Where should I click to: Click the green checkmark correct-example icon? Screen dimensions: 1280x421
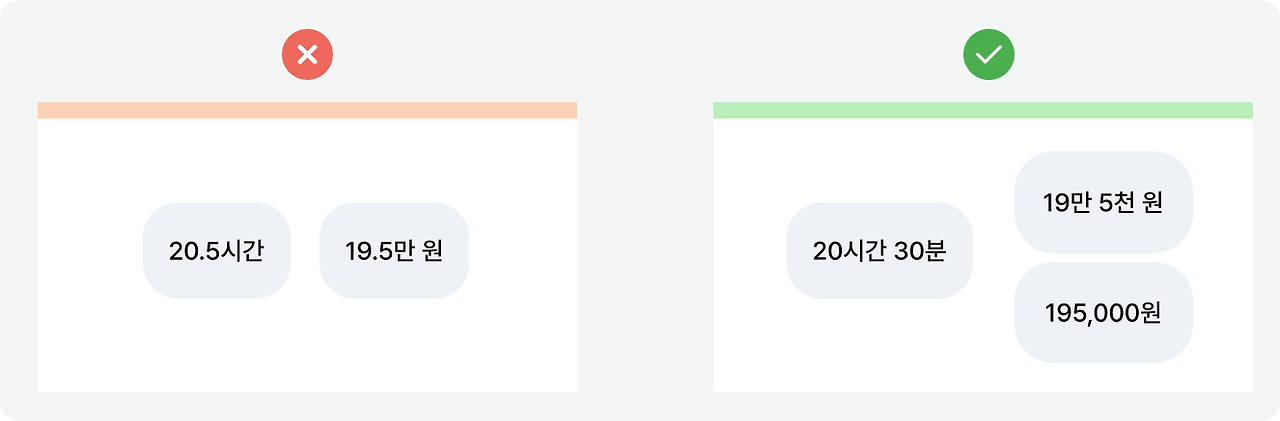coord(988,55)
